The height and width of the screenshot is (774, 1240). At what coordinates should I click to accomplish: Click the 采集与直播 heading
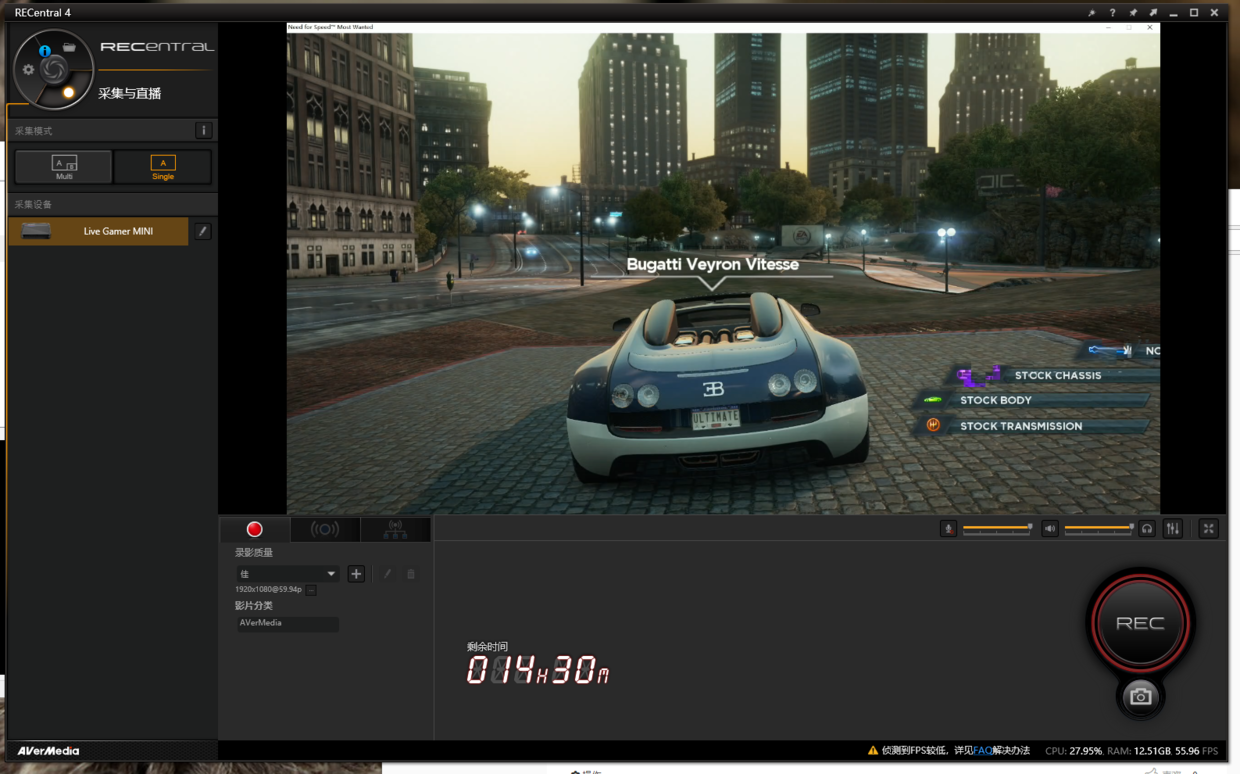[x=130, y=93]
